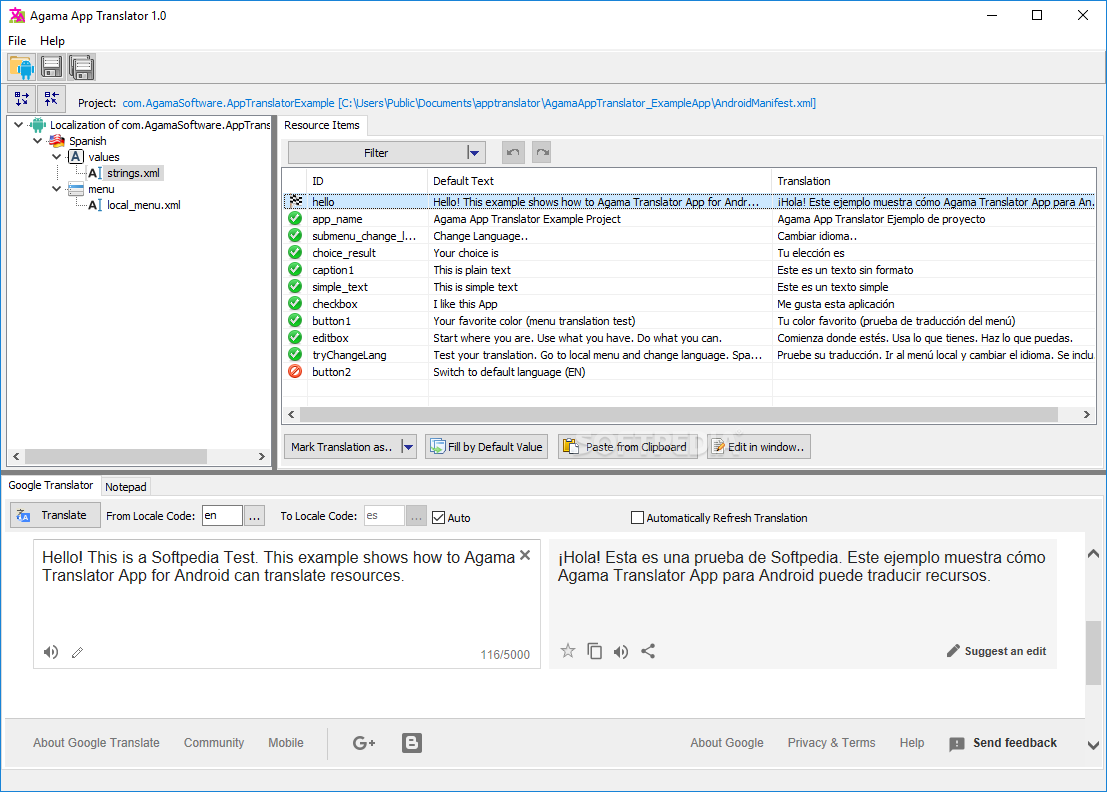The height and width of the screenshot is (792, 1107).
Task: Select strings.xml in the tree
Action: (x=133, y=173)
